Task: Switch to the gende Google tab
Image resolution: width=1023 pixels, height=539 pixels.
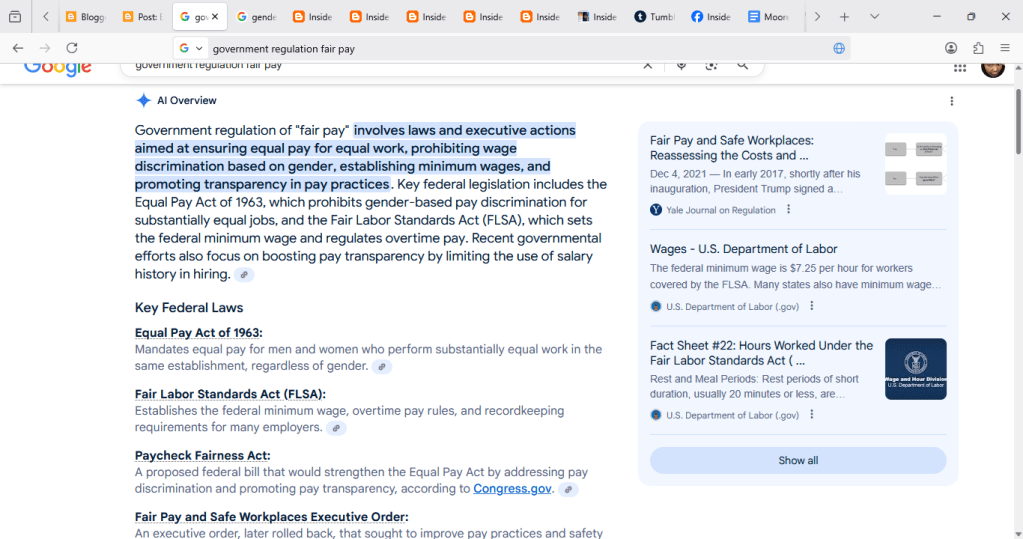Action: (x=256, y=17)
